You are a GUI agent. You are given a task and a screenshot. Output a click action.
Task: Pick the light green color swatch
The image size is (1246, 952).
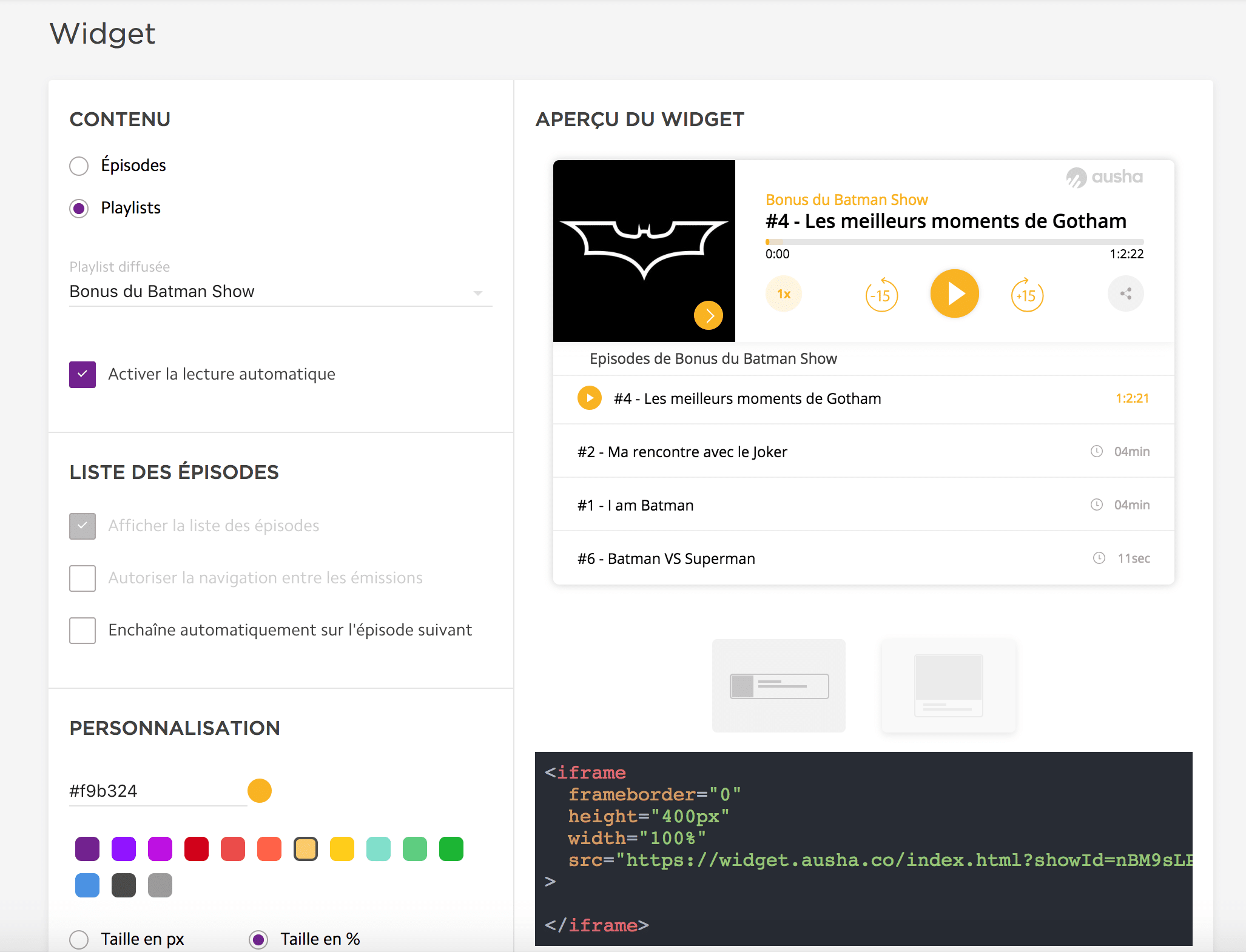click(x=415, y=849)
